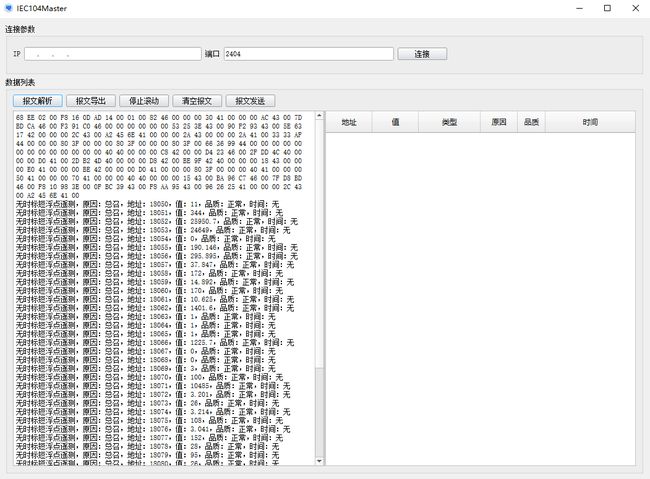Click the 时间 column header

590,122
